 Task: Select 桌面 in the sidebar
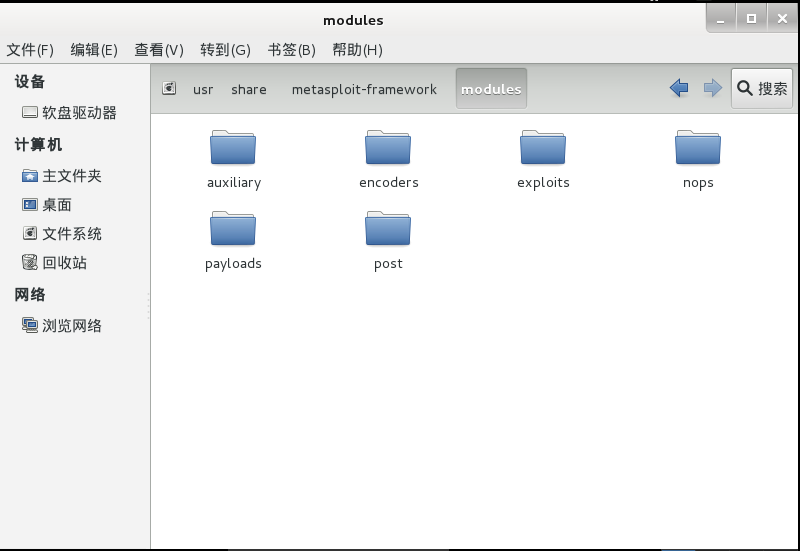[57, 205]
